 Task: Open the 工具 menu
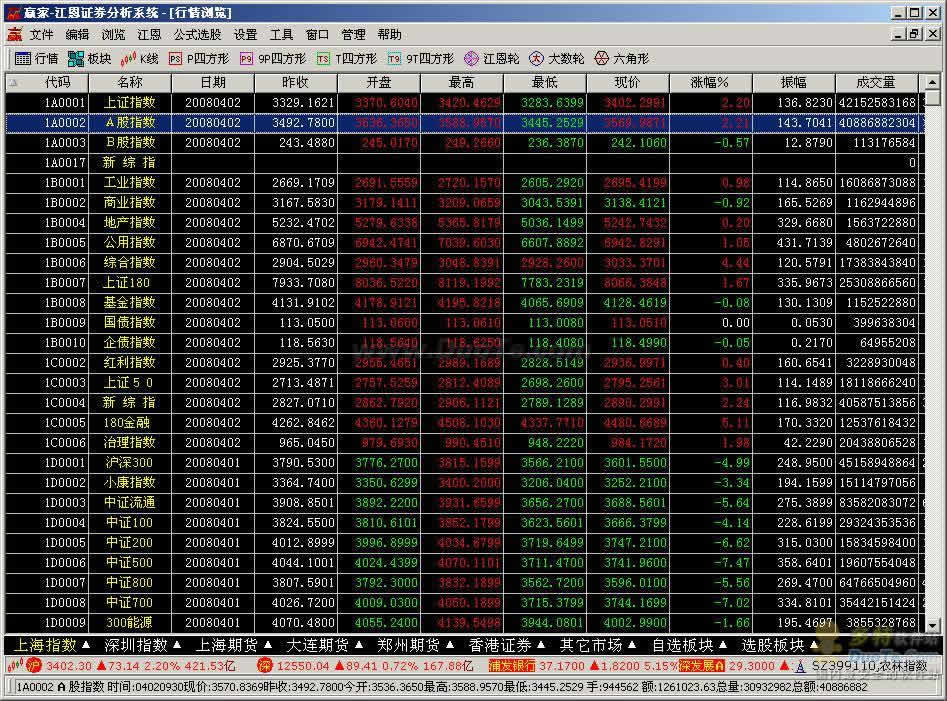click(x=281, y=34)
